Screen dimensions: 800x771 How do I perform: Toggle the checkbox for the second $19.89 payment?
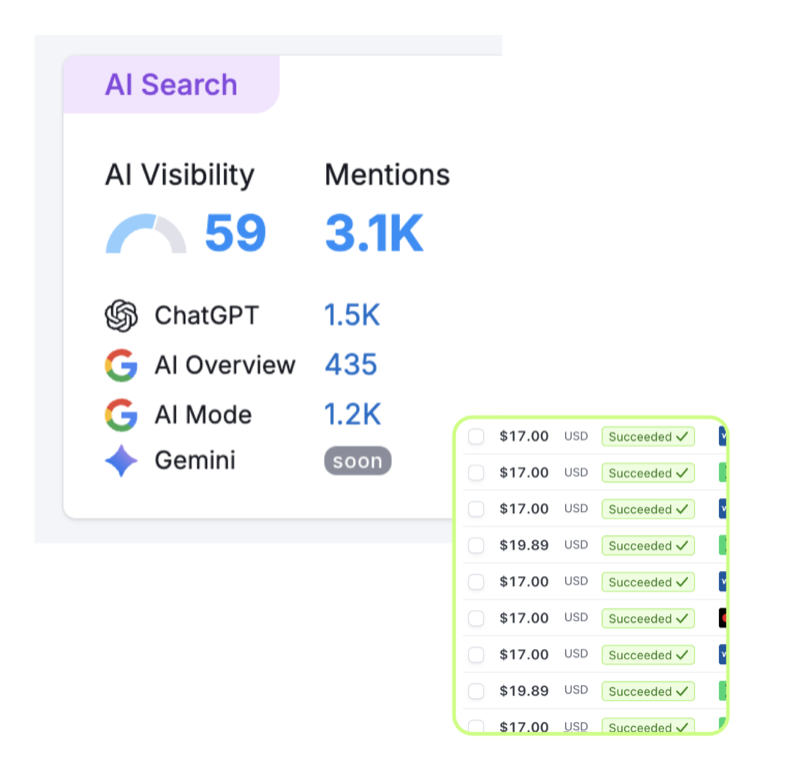(476, 691)
